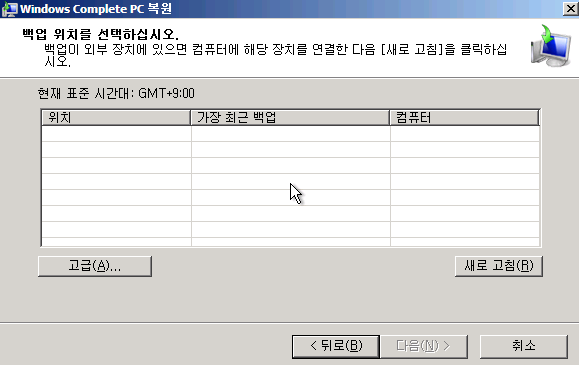Image resolution: width=579 pixels, height=365 pixels.
Task: Sort by the 가장 최근 백업 column header
Action: pyautogui.click(x=290, y=117)
